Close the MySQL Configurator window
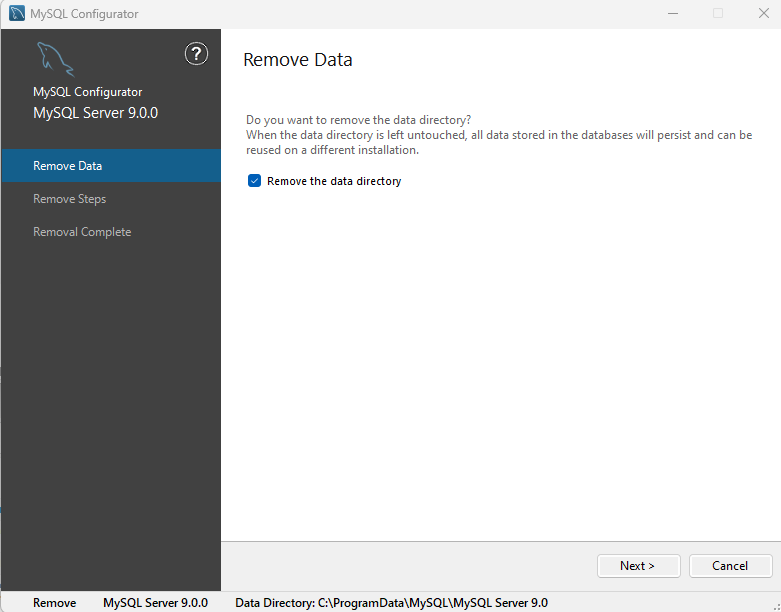The width and height of the screenshot is (781, 612). pyautogui.click(x=764, y=13)
